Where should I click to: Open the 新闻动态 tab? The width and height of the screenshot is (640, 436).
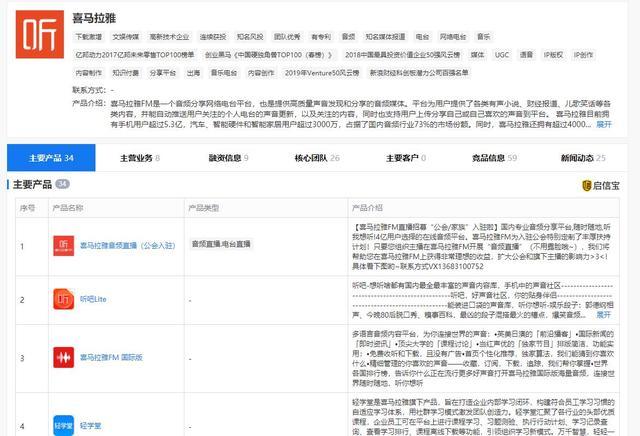click(x=583, y=158)
